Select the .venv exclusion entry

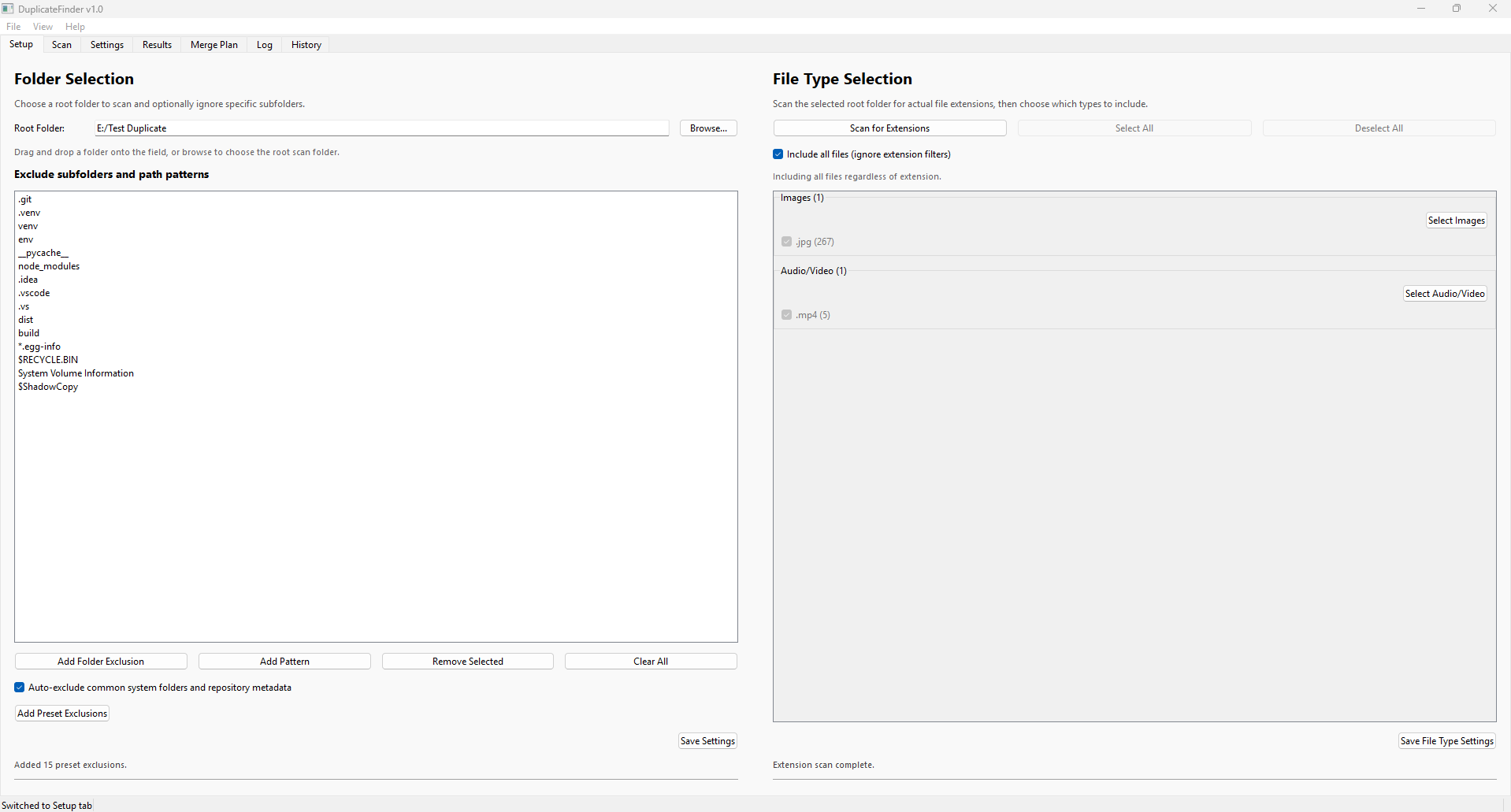pos(376,213)
